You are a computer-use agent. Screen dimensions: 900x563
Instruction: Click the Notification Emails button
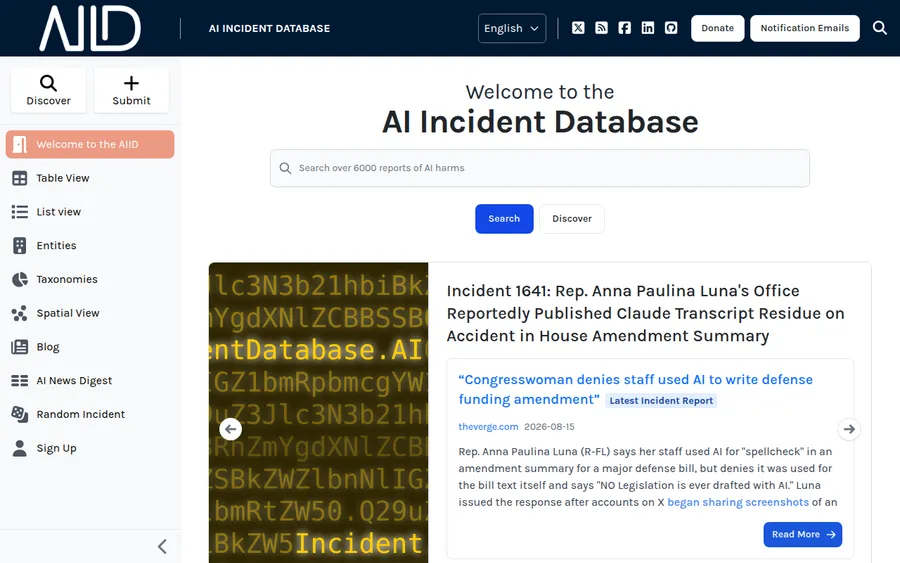(x=805, y=28)
